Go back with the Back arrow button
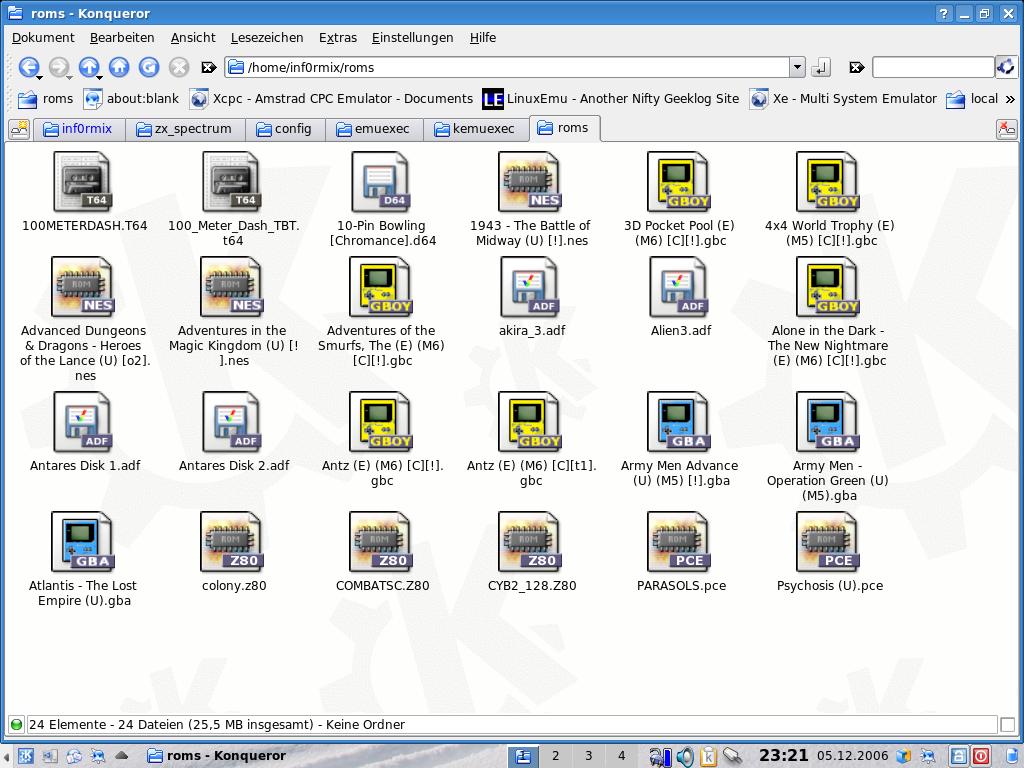This screenshot has width=1024, height=768. click(28, 67)
